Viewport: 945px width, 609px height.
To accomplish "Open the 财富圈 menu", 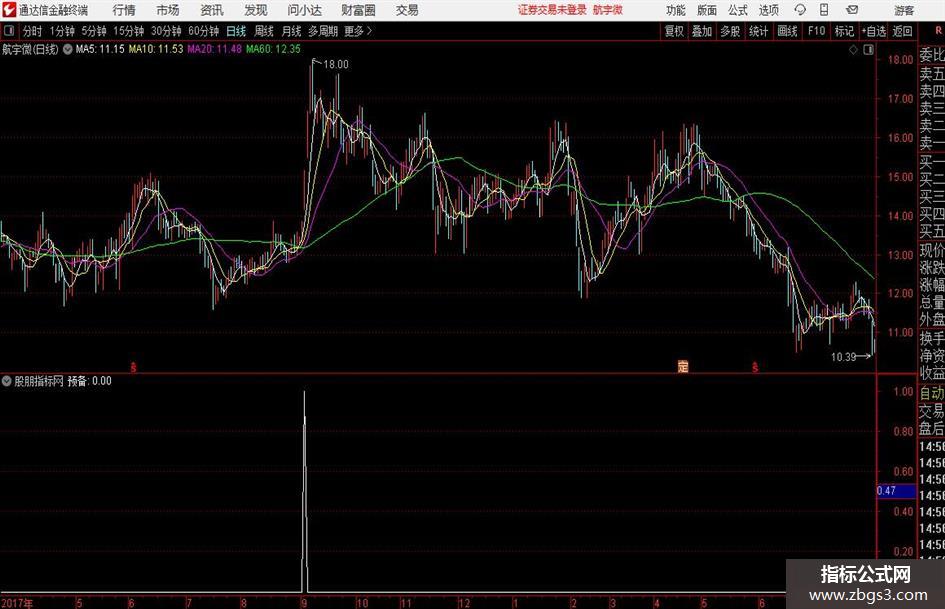I will click(x=358, y=10).
